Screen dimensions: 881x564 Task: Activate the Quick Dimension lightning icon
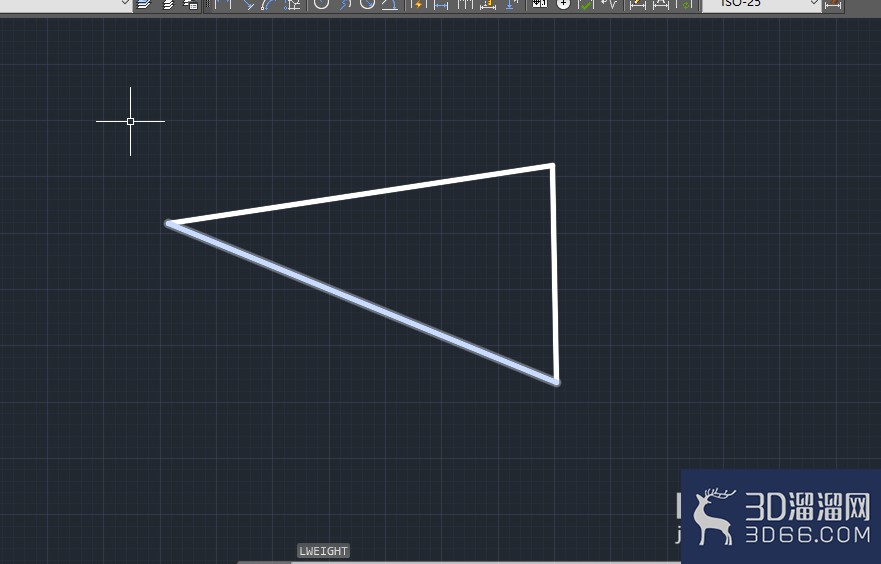coord(417,4)
